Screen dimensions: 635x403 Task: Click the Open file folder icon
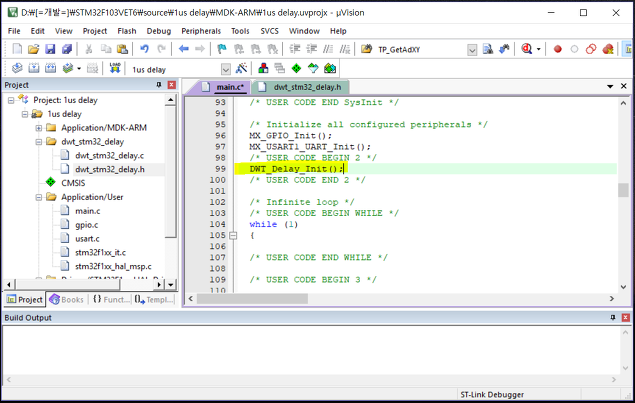[33, 49]
